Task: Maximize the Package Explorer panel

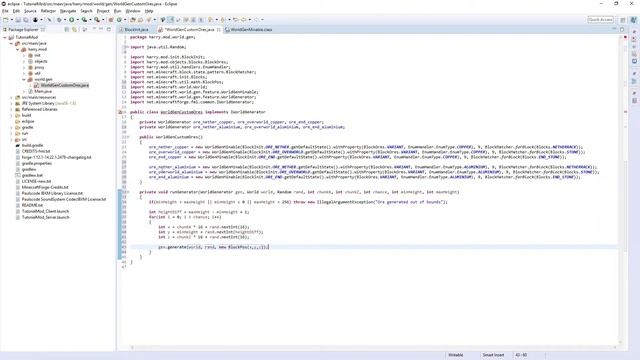Action: pyautogui.click(x=109, y=29)
